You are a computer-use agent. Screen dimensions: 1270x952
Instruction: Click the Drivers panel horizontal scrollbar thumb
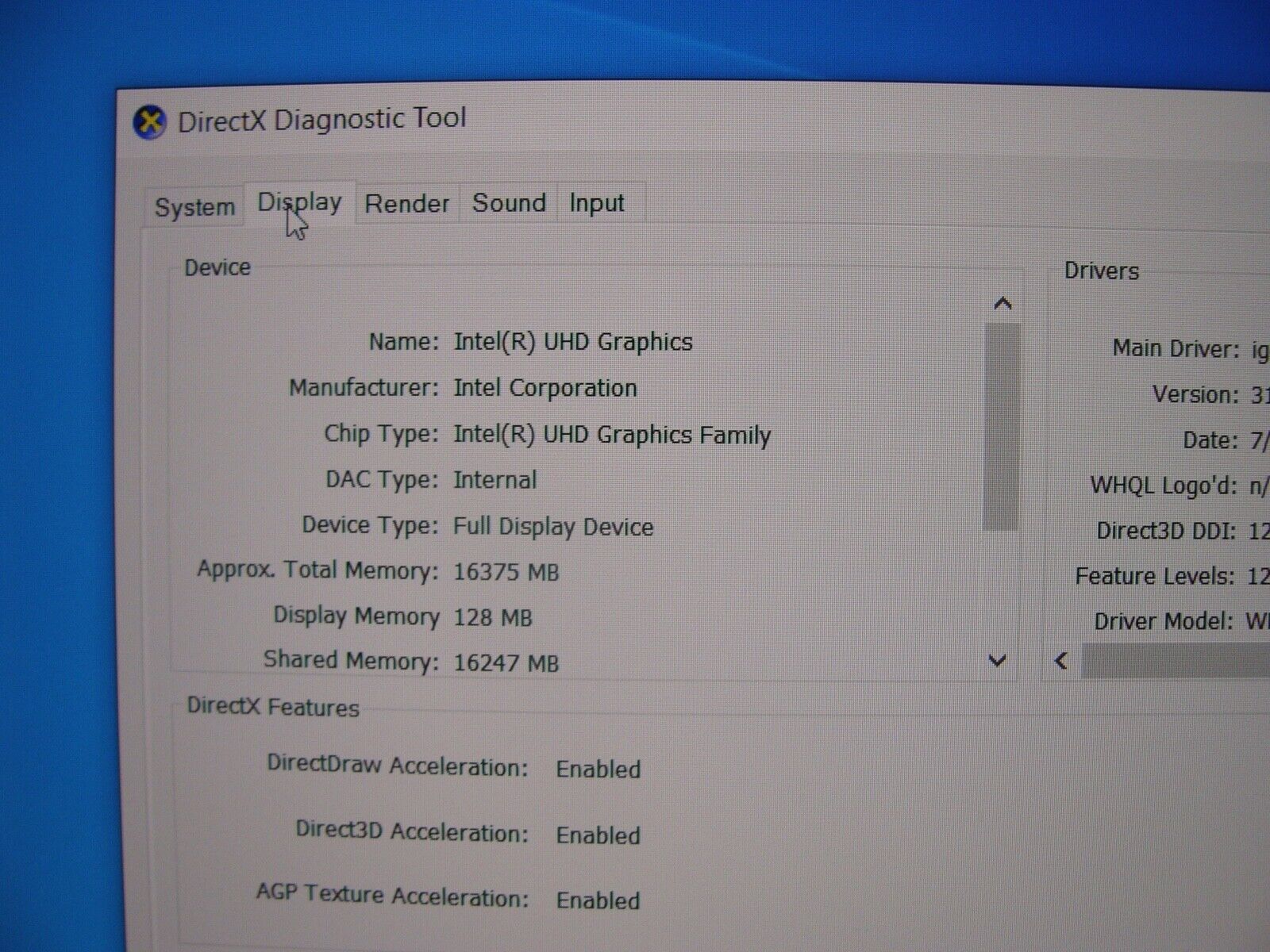coord(1176,660)
